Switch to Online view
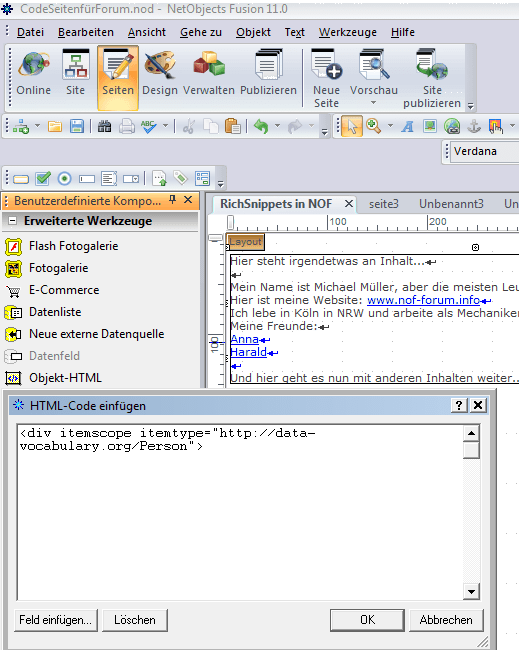Screen dimensions: 519x650 pyautogui.click(x=34, y=73)
